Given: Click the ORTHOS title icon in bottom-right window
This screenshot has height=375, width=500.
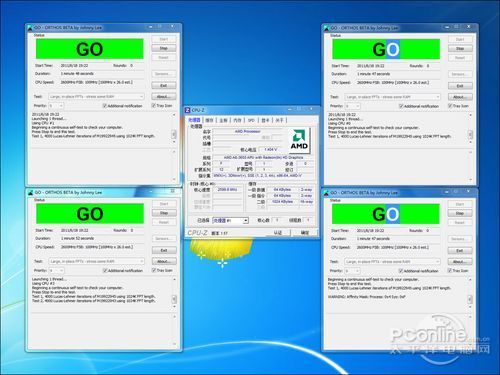Looking at the screenshot, I should pos(327,193).
